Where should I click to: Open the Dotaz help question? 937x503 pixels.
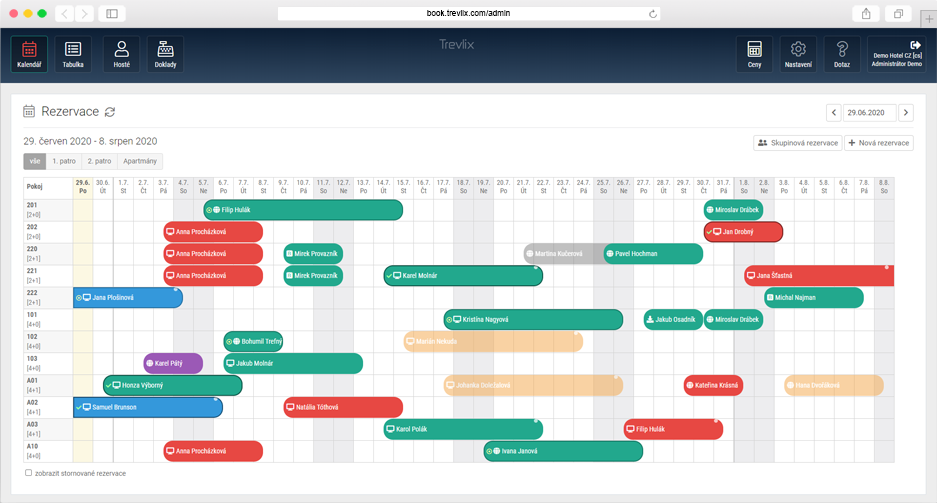click(x=841, y=54)
